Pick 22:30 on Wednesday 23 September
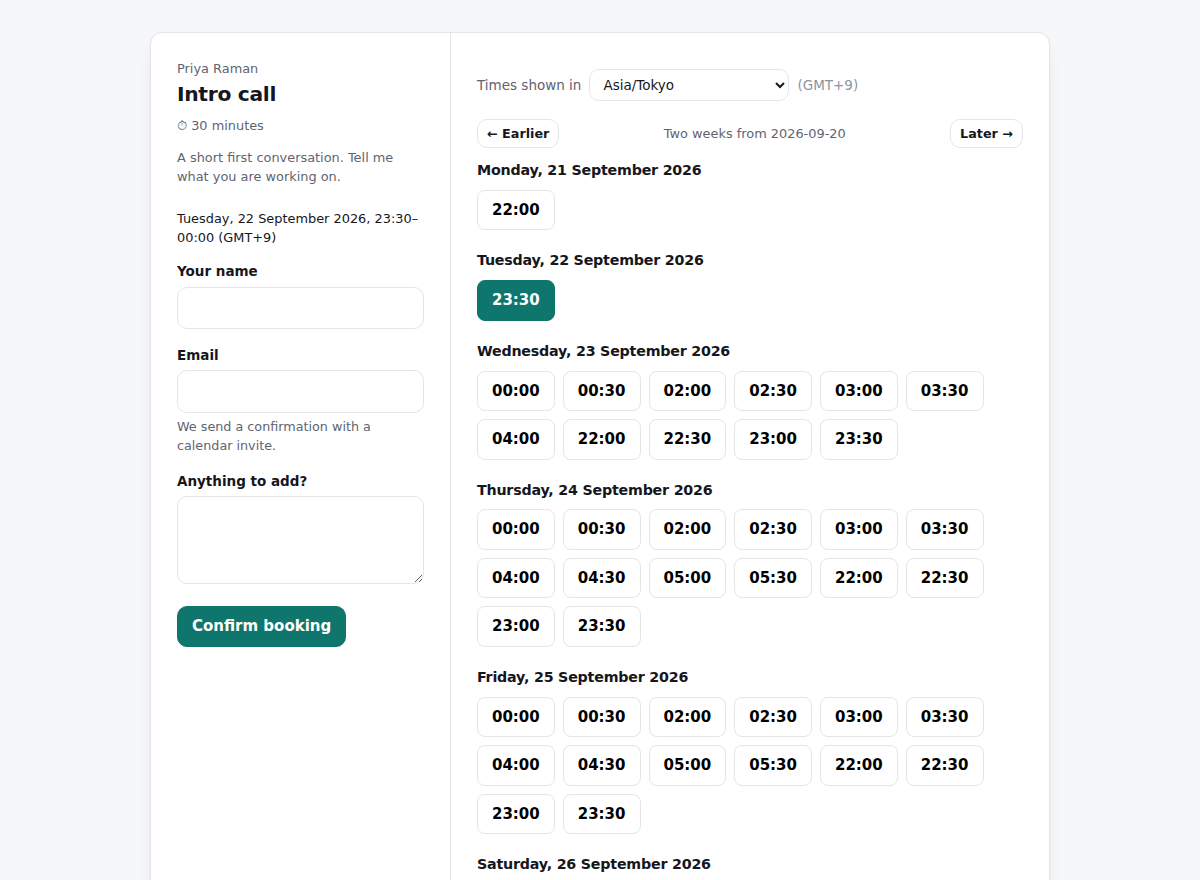The width and height of the screenshot is (1200, 880). pos(688,439)
